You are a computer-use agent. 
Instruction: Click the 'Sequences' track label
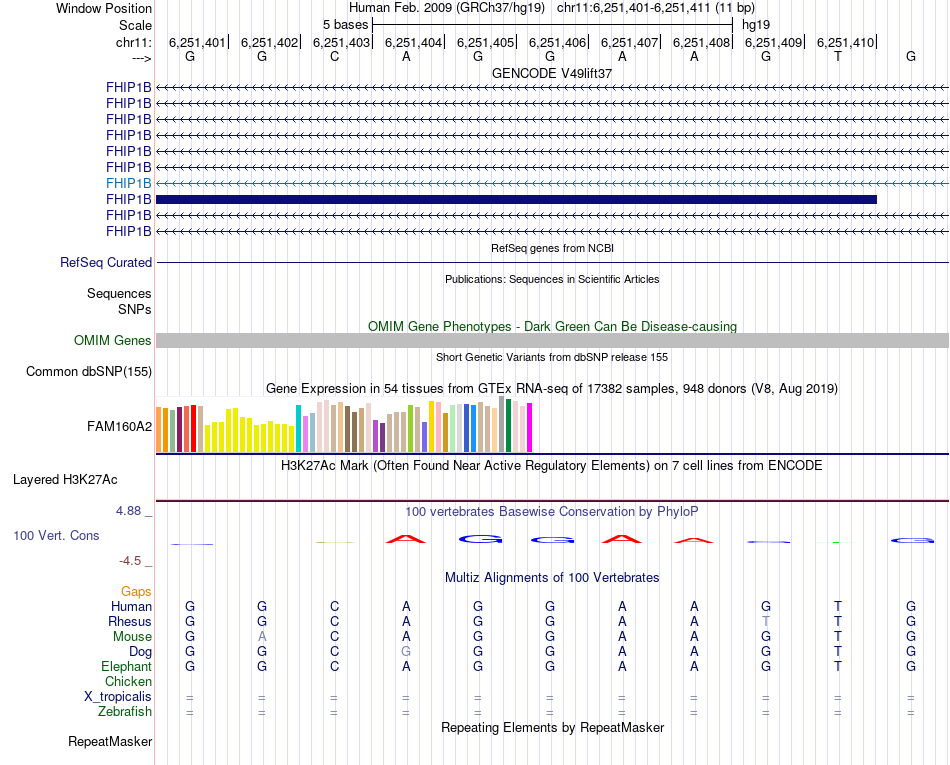pos(119,294)
